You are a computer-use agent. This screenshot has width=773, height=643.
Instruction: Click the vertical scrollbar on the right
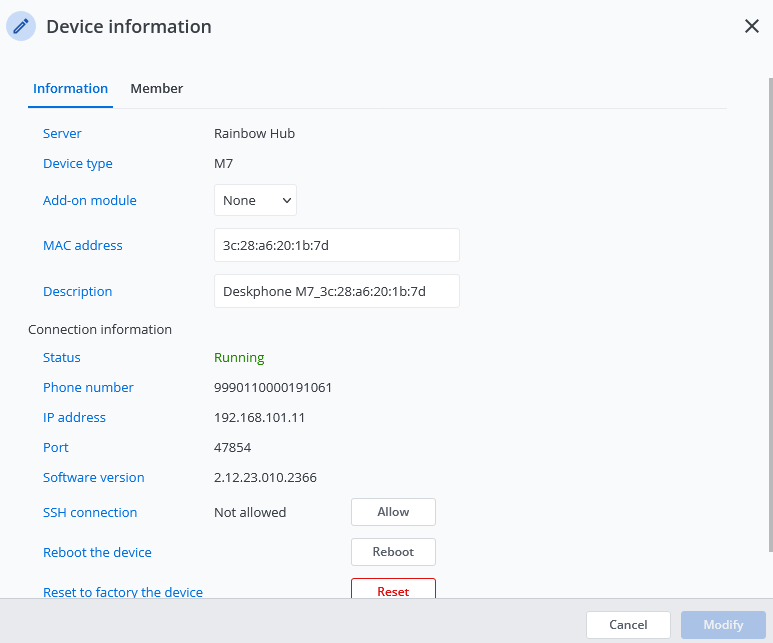pyautogui.click(x=768, y=300)
